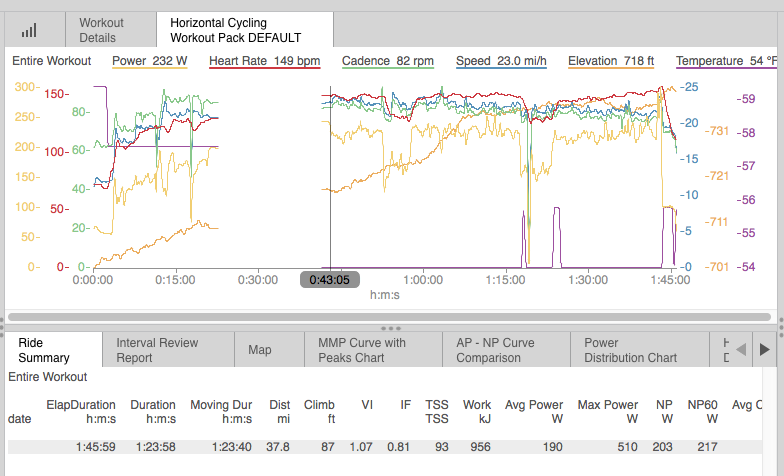Switch to the Map tab
784x476 pixels.
tap(270, 350)
